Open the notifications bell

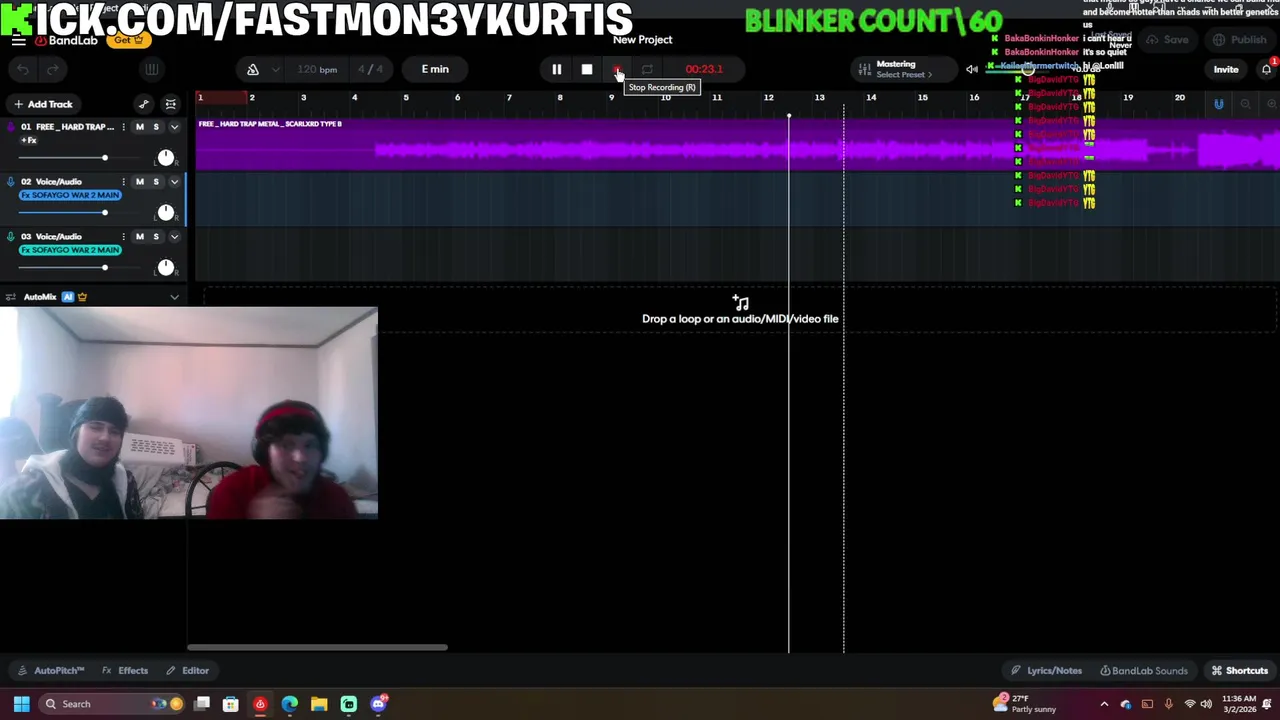tap(1266, 69)
